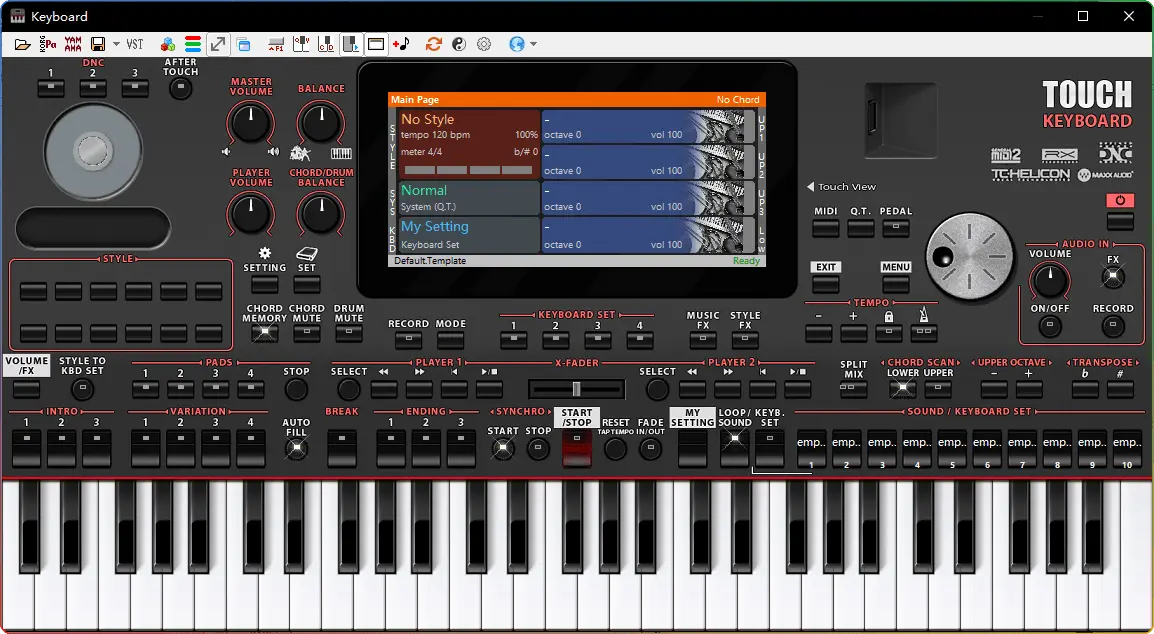The width and height of the screenshot is (1154, 634).
Task: Click the Yamaha logo toolbar icon
Action: point(73,44)
